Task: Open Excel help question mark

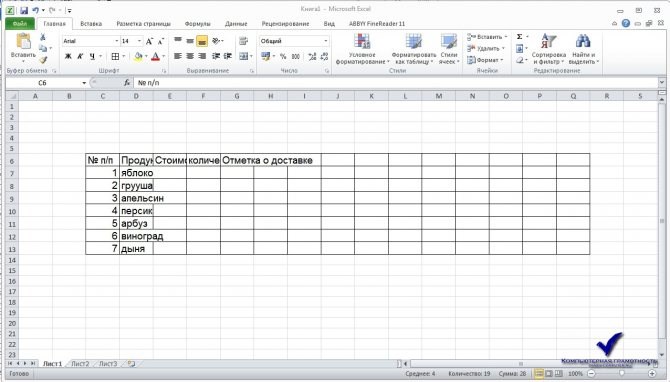Action: [626, 24]
